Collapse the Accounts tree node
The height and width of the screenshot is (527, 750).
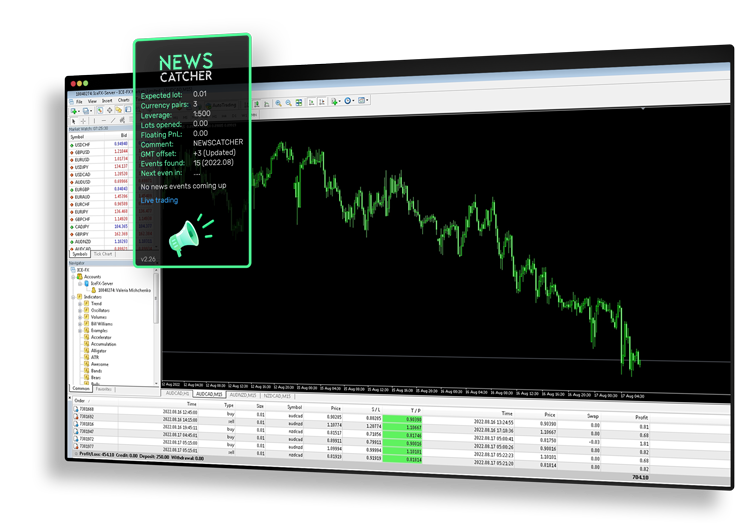tap(75, 276)
